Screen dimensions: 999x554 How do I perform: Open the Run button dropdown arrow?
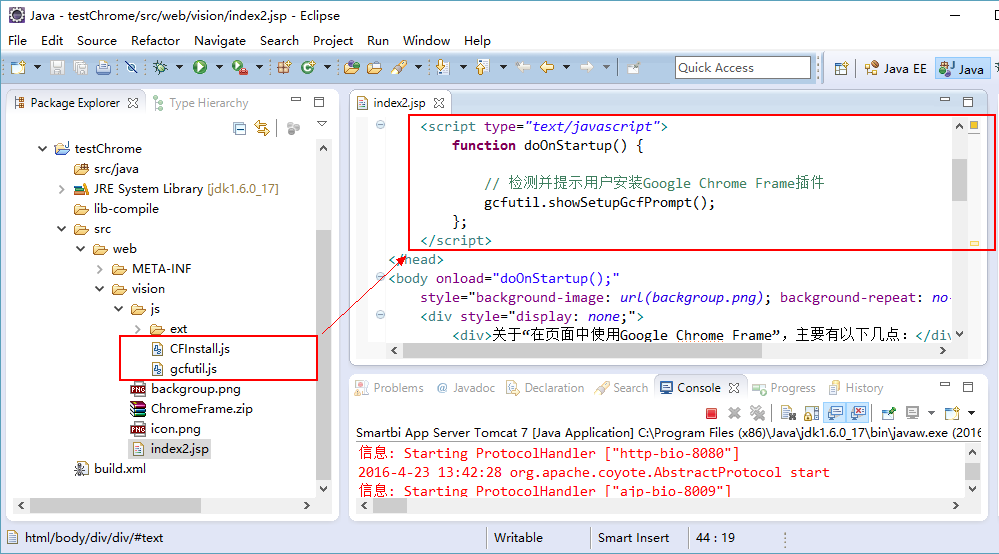(219, 67)
